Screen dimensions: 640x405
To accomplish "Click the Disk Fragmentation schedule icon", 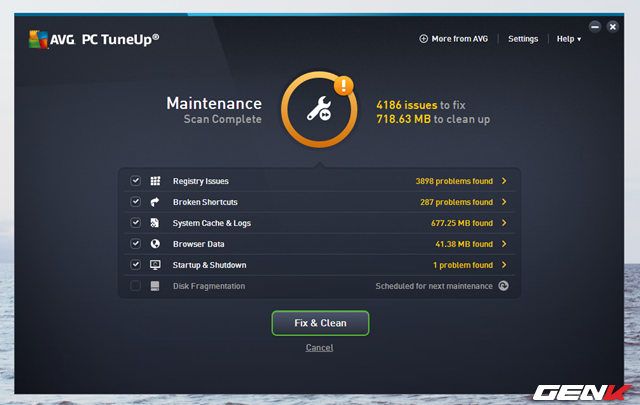I will coord(504,286).
